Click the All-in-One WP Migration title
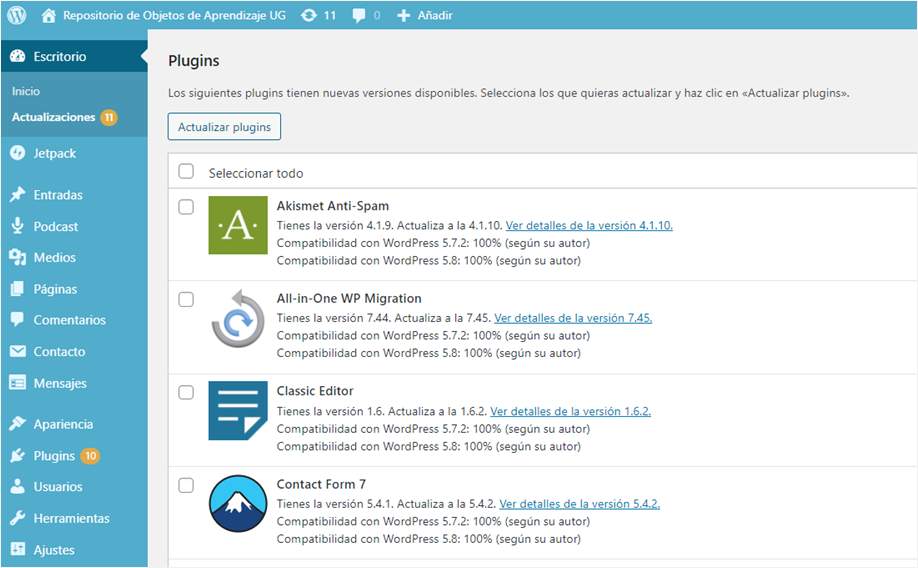This screenshot has width=918, height=568. 349,299
